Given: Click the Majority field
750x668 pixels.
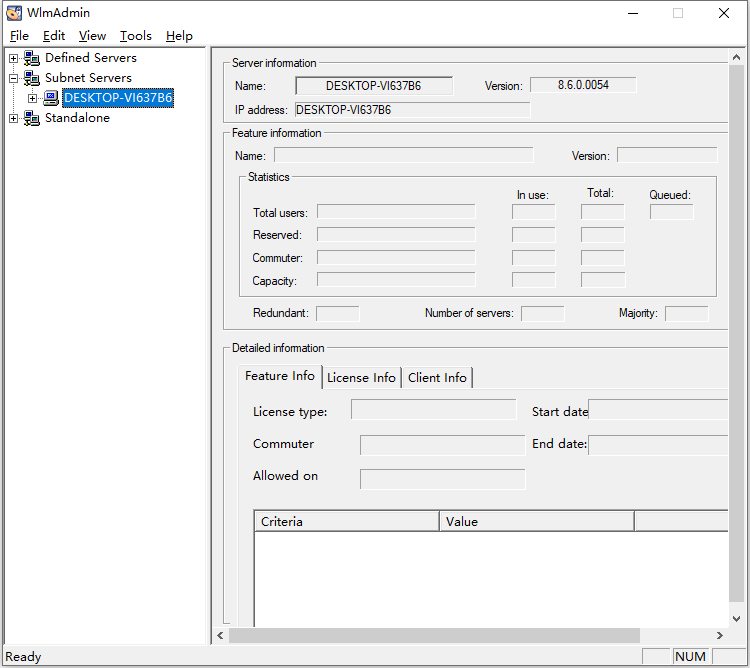Looking at the screenshot, I should point(687,314).
